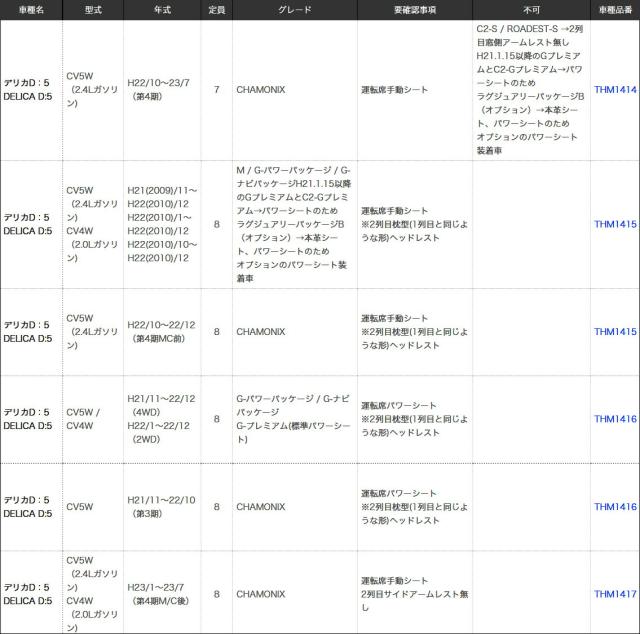Select the 2列目サイドアームレスト無し note cell

(413, 593)
